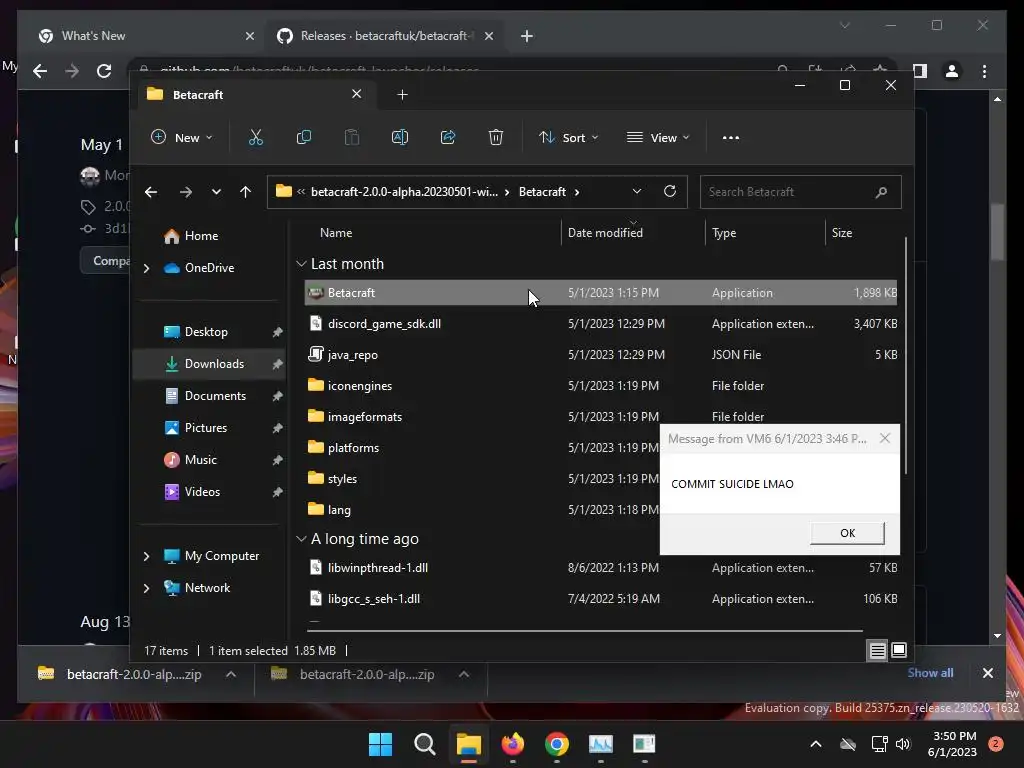Go forward in File Explorer navigation
Image resolution: width=1024 pixels, height=768 pixels.
click(x=185, y=192)
